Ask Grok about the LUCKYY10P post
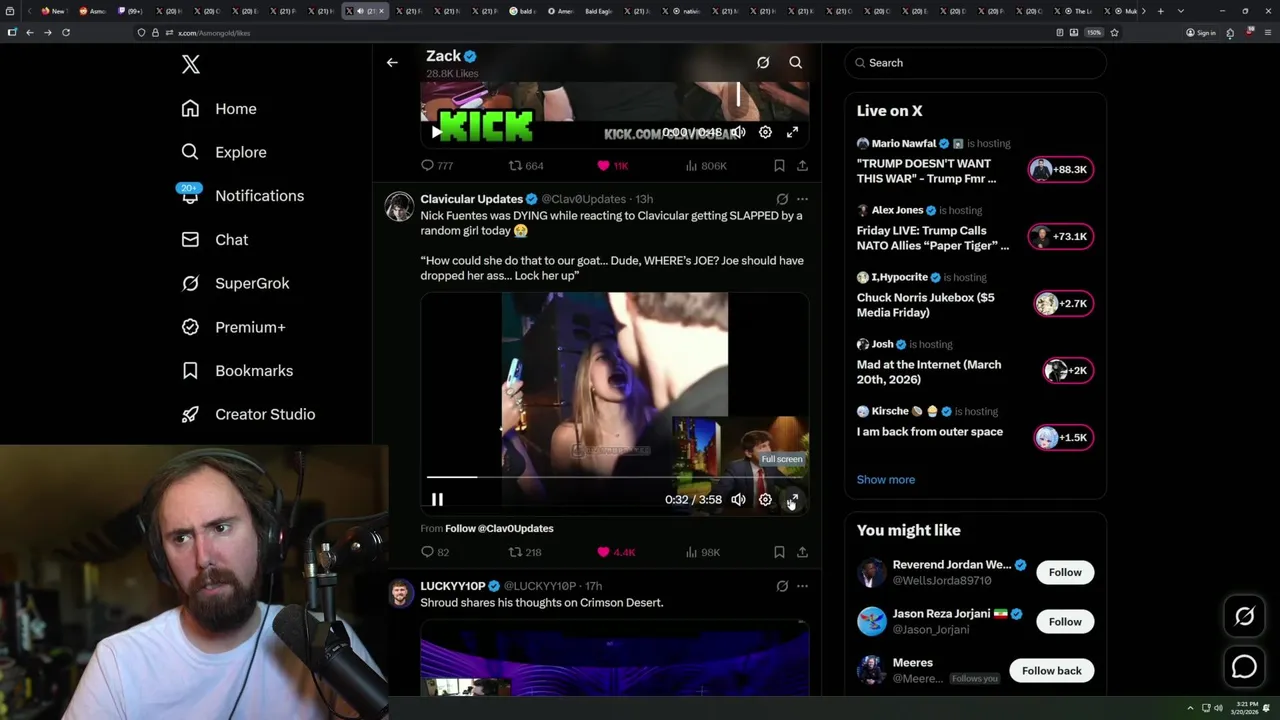This screenshot has height=720, width=1280. click(782, 586)
